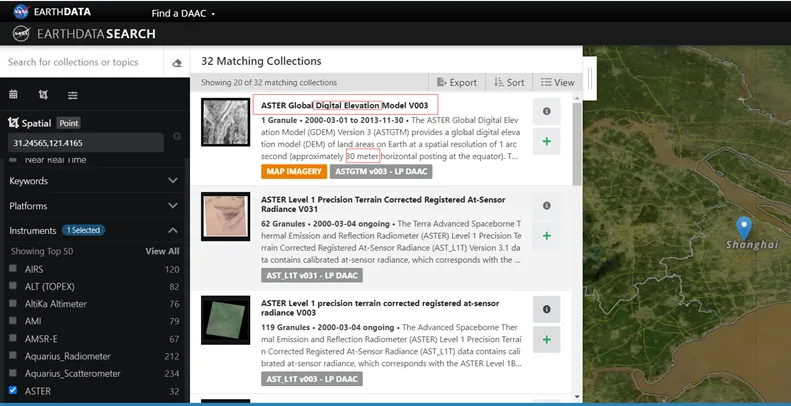Click the ASTGTM v003 - LP DAAC tag
The width and height of the screenshot is (791, 406).
381,171
